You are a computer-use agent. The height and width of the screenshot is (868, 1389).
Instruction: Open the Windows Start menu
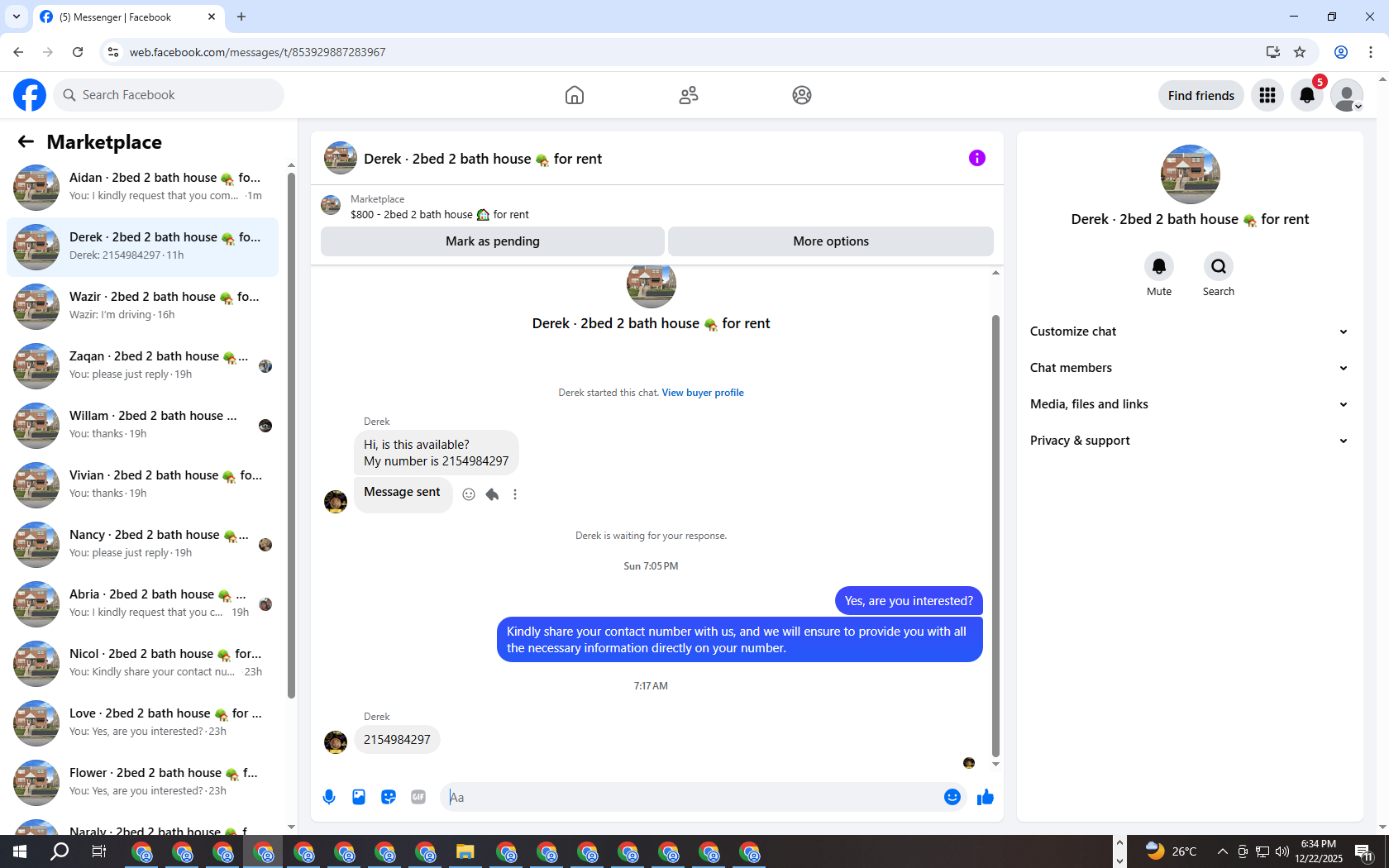(20, 851)
